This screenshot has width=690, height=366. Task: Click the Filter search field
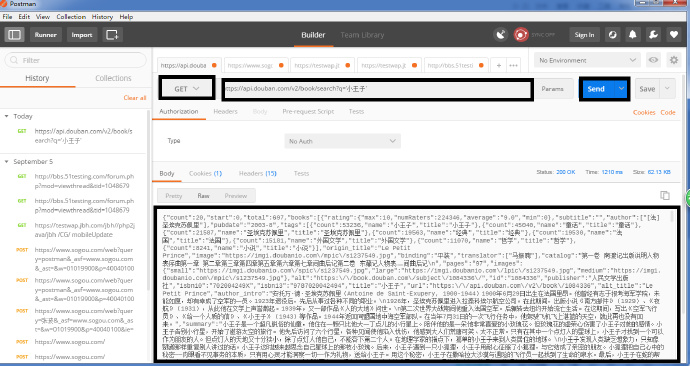pos(75,60)
